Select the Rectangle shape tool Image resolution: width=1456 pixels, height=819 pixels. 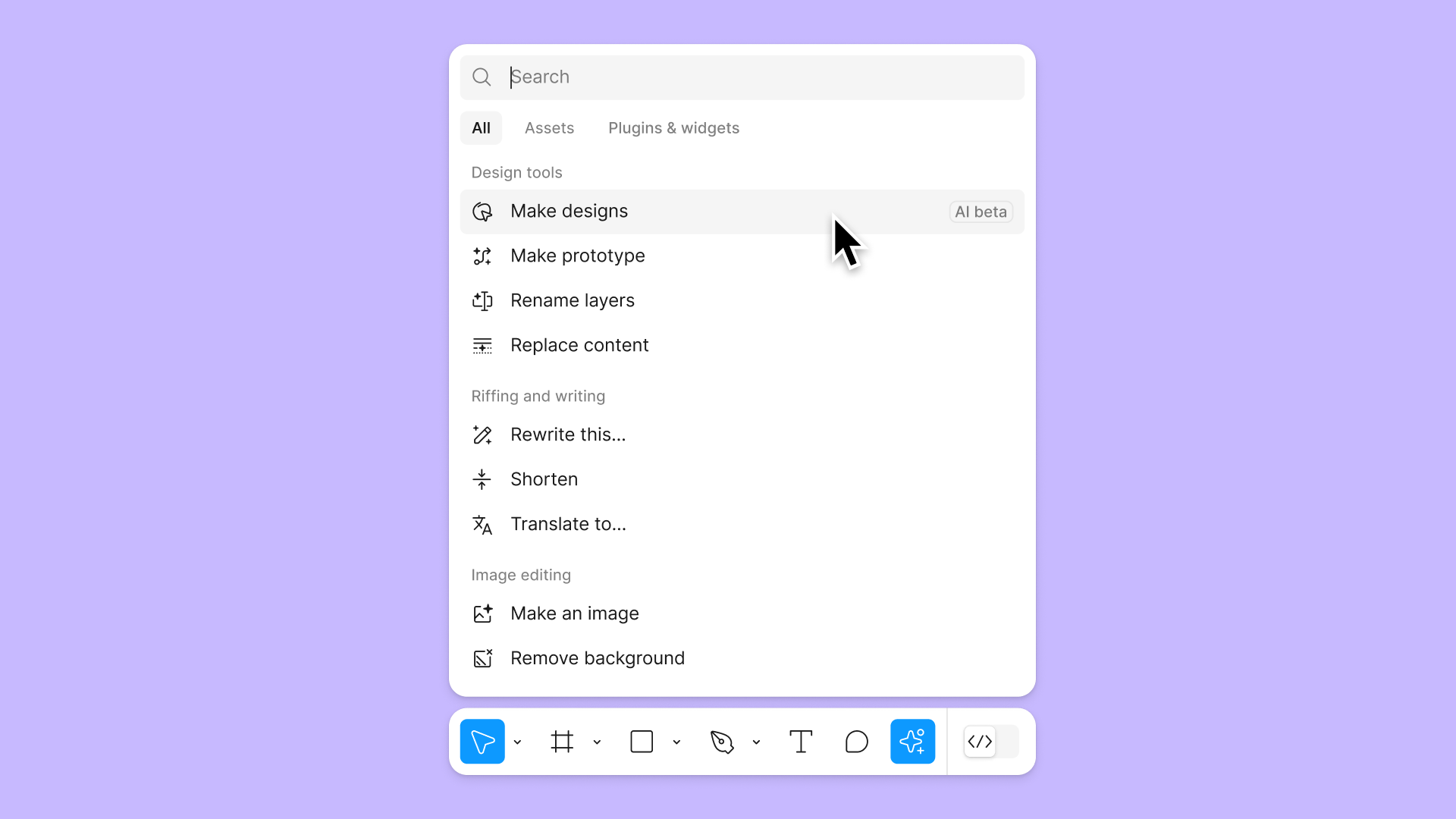coord(642,741)
